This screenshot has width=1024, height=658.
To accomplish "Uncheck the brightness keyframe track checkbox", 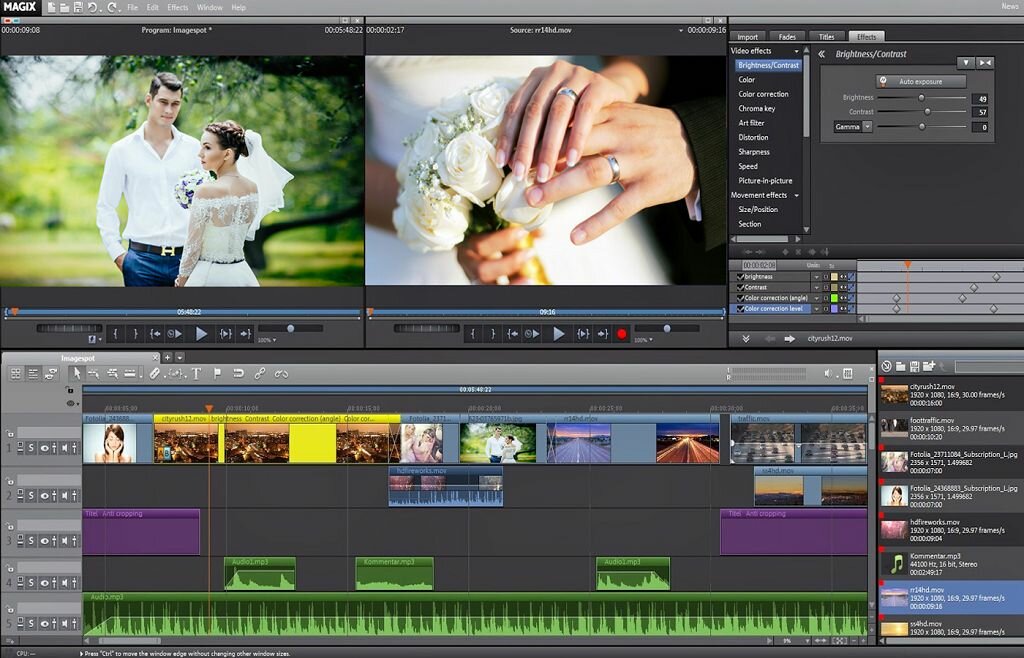I will pos(741,277).
